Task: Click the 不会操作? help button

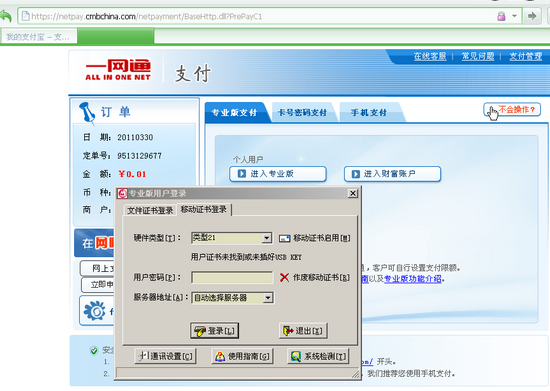Action: click(x=512, y=110)
